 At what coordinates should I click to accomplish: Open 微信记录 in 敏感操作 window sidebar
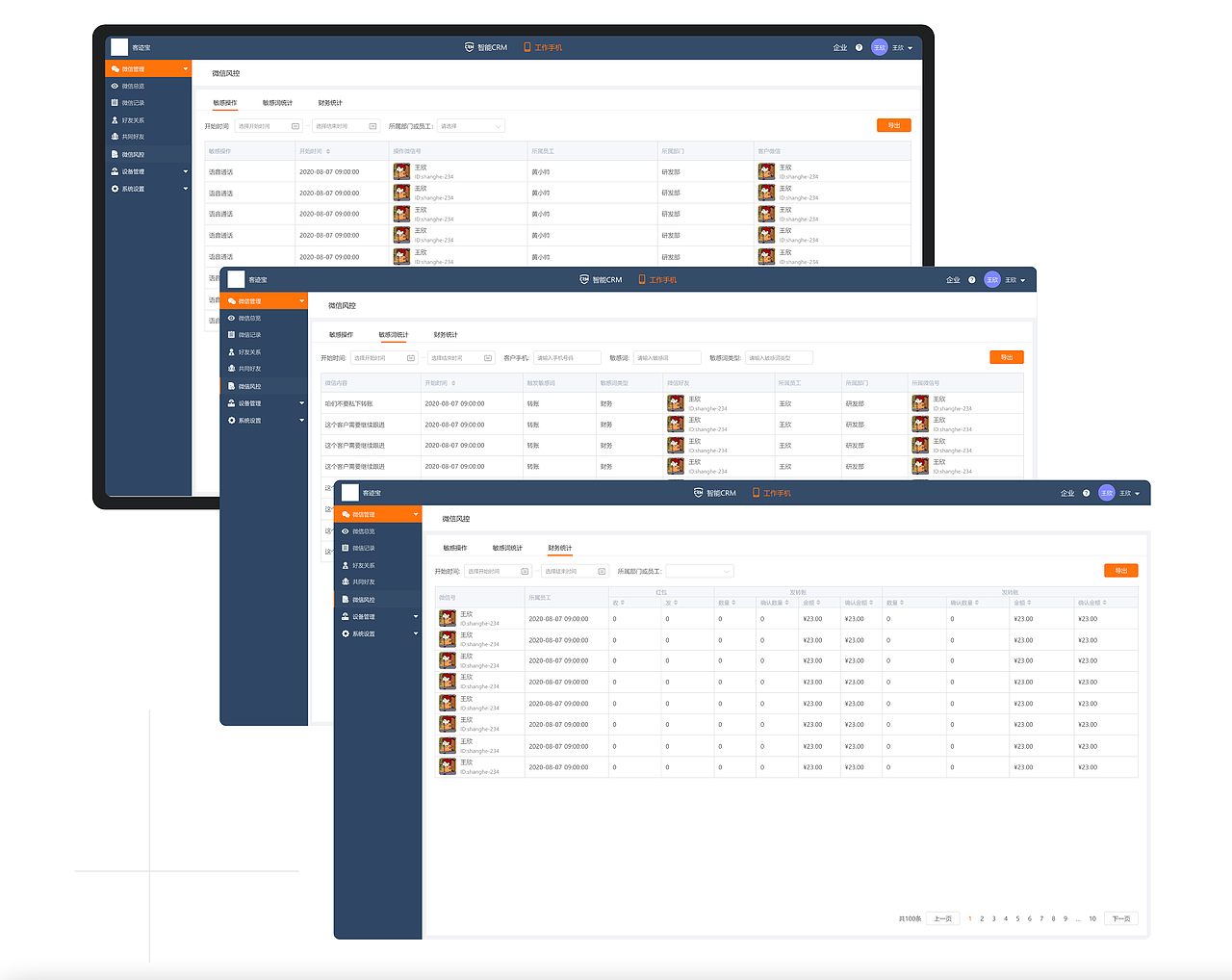click(133, 103)
